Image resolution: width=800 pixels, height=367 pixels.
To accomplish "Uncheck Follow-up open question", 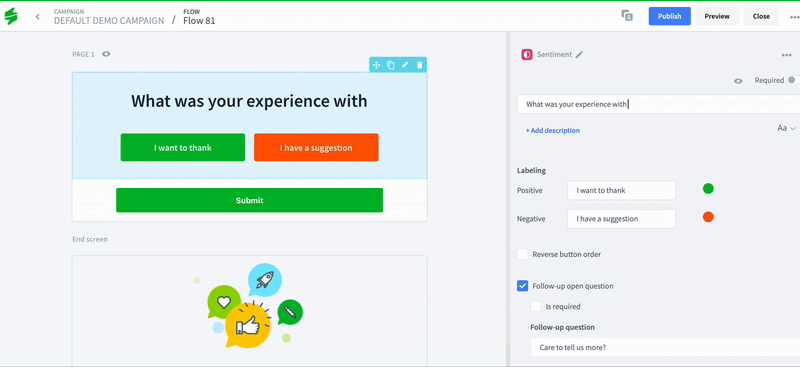I will [522, 286].
